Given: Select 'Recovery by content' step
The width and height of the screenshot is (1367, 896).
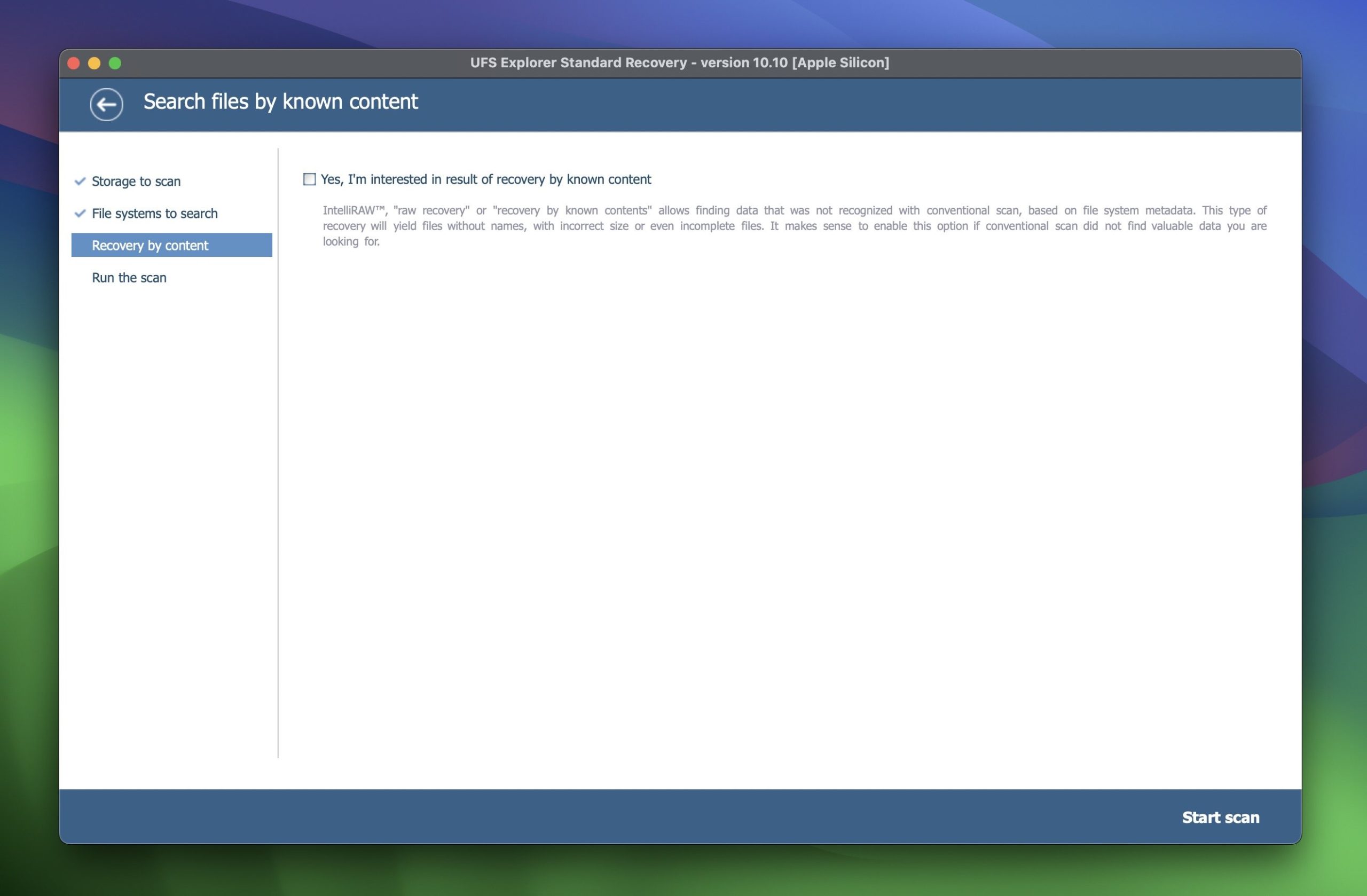Looking at the screenshot, I should point(172,245).
